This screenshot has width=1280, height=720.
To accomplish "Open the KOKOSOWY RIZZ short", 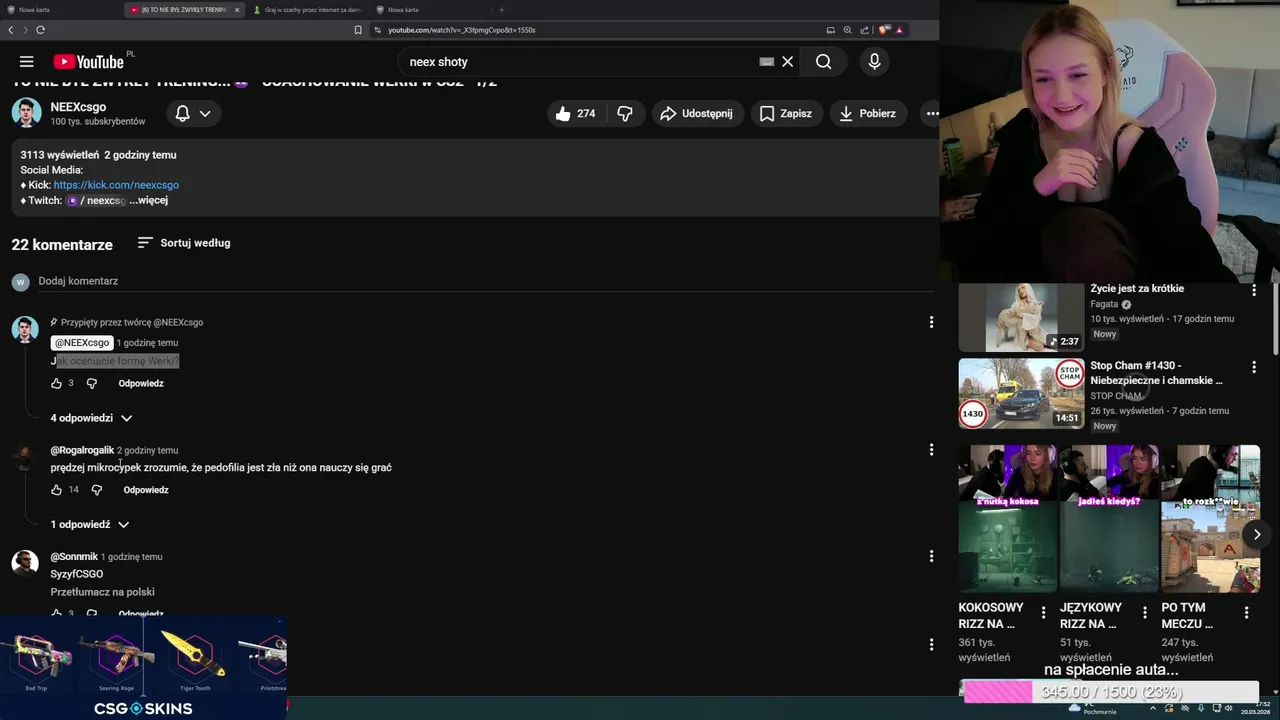I will click(x=1007, y=518).
